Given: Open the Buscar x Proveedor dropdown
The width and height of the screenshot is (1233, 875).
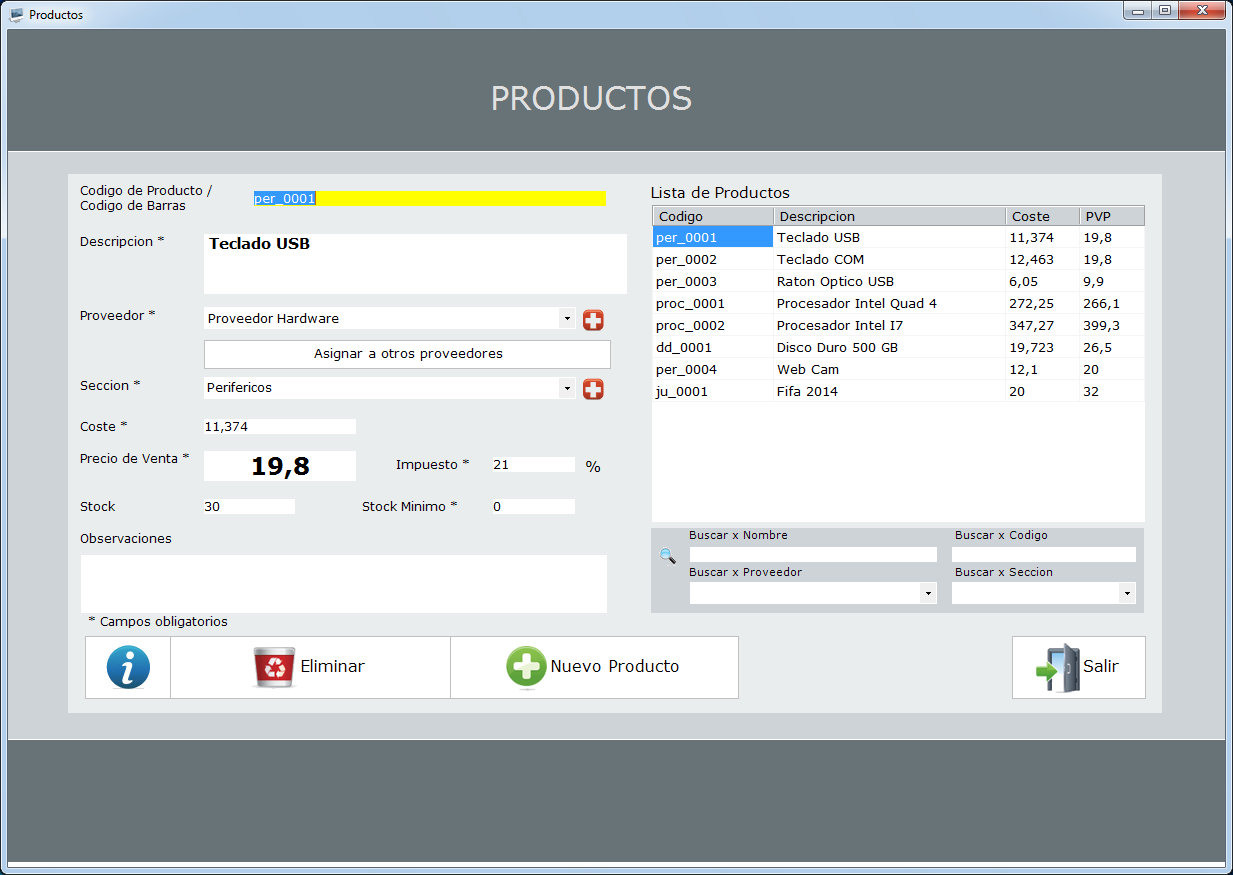Looking at the screenshot, I should coord(929,593).
